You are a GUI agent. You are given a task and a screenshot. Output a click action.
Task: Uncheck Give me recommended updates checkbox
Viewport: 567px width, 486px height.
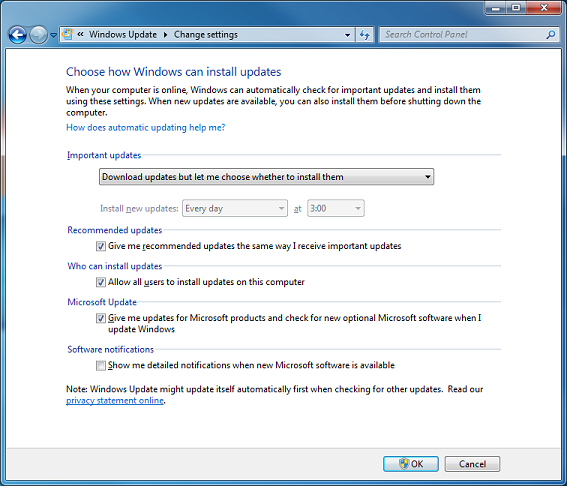(x=101, y=246)
